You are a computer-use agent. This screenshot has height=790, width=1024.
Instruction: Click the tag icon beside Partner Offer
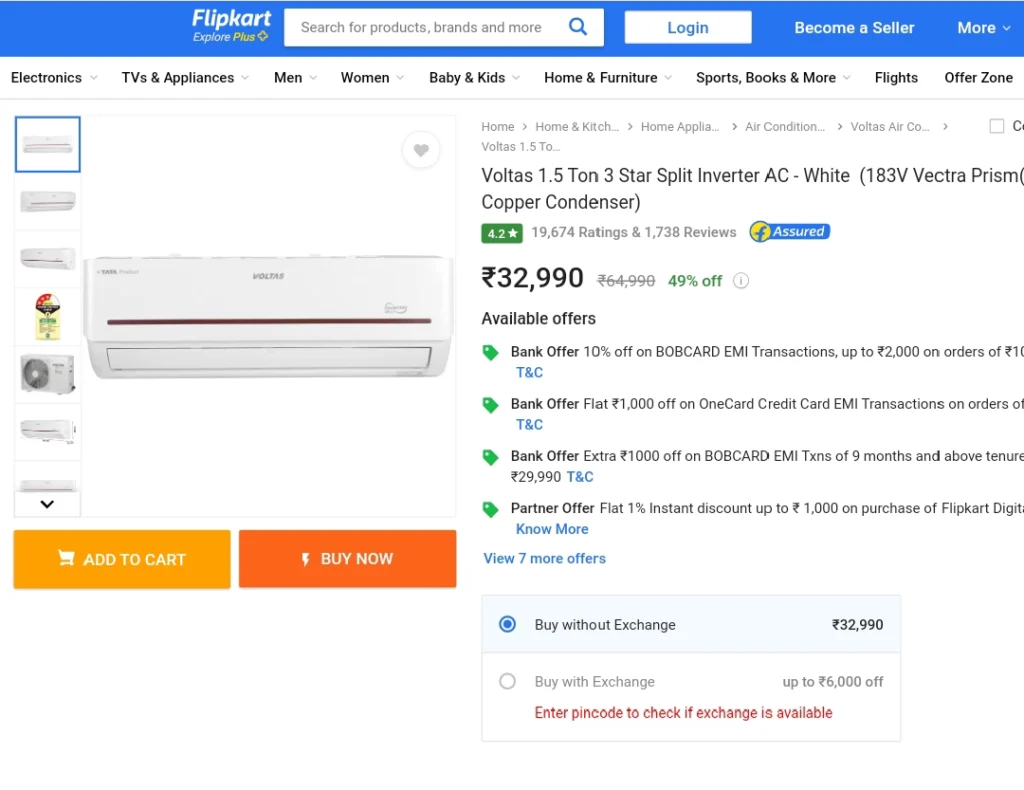[490, 510]
